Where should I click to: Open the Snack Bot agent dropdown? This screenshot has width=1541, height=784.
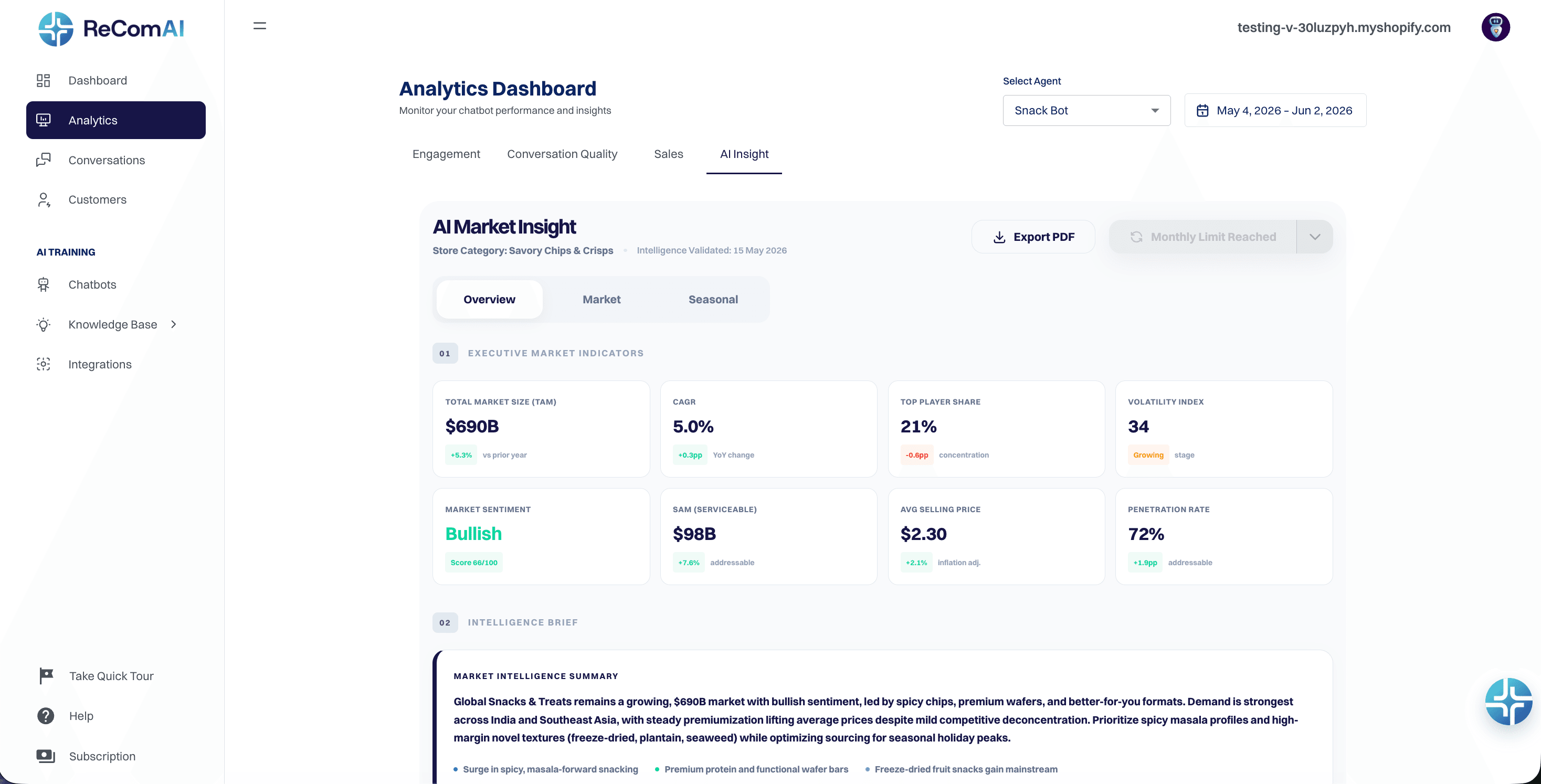pos(1086,111)
